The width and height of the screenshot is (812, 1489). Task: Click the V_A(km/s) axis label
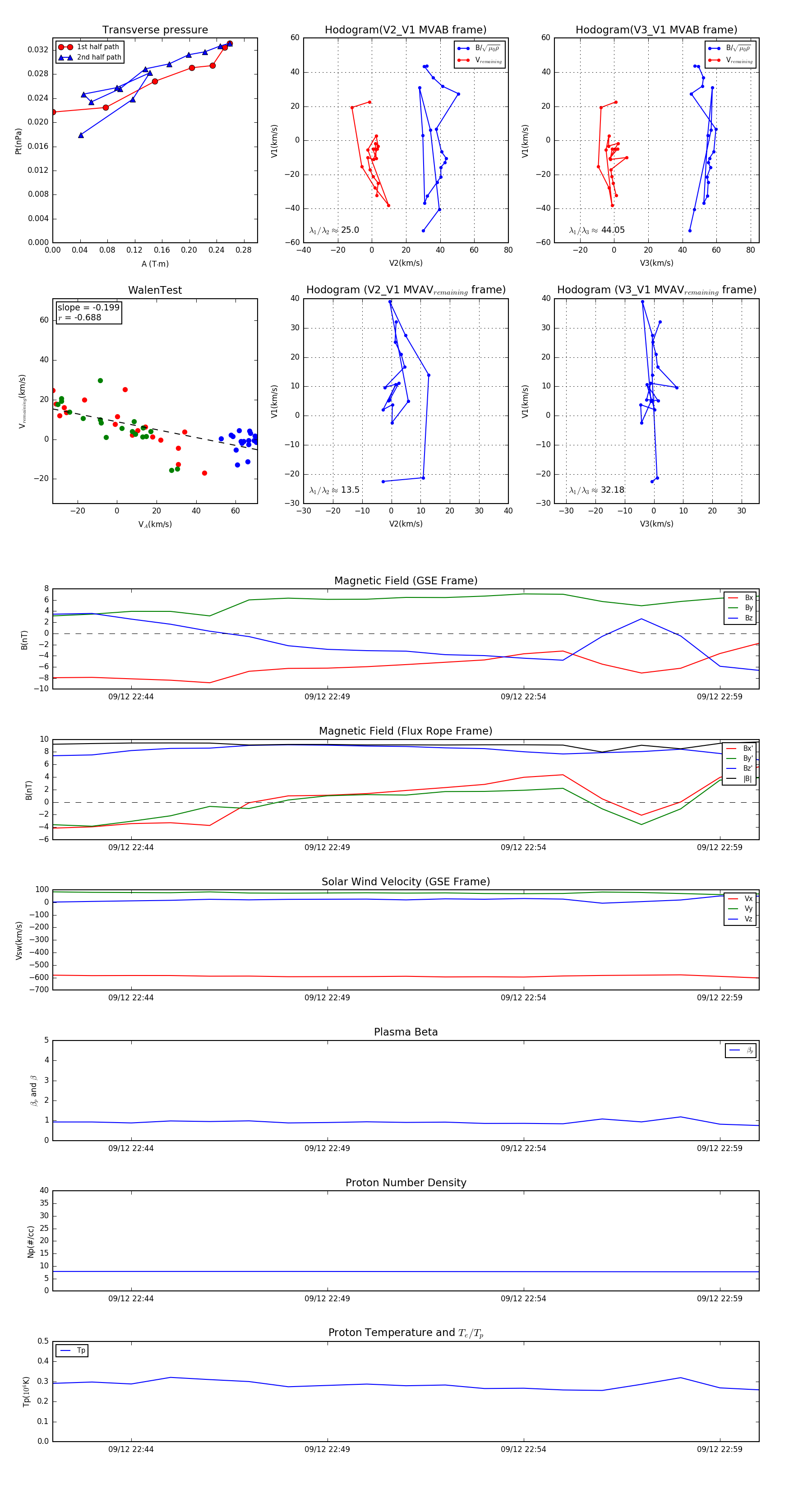click(x=155, y=524)
